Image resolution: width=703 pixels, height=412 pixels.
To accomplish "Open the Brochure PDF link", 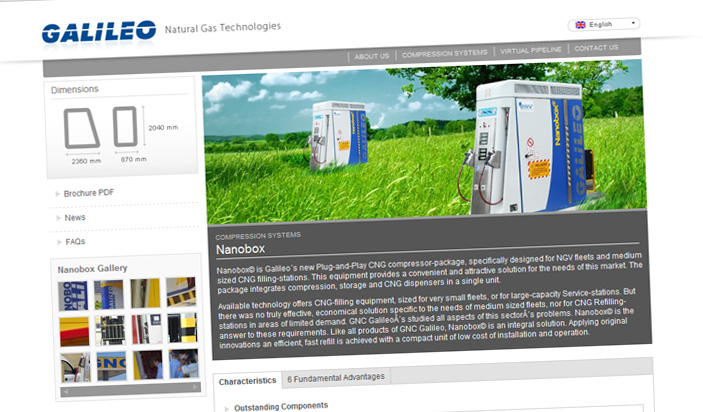I will pos(88,192).
